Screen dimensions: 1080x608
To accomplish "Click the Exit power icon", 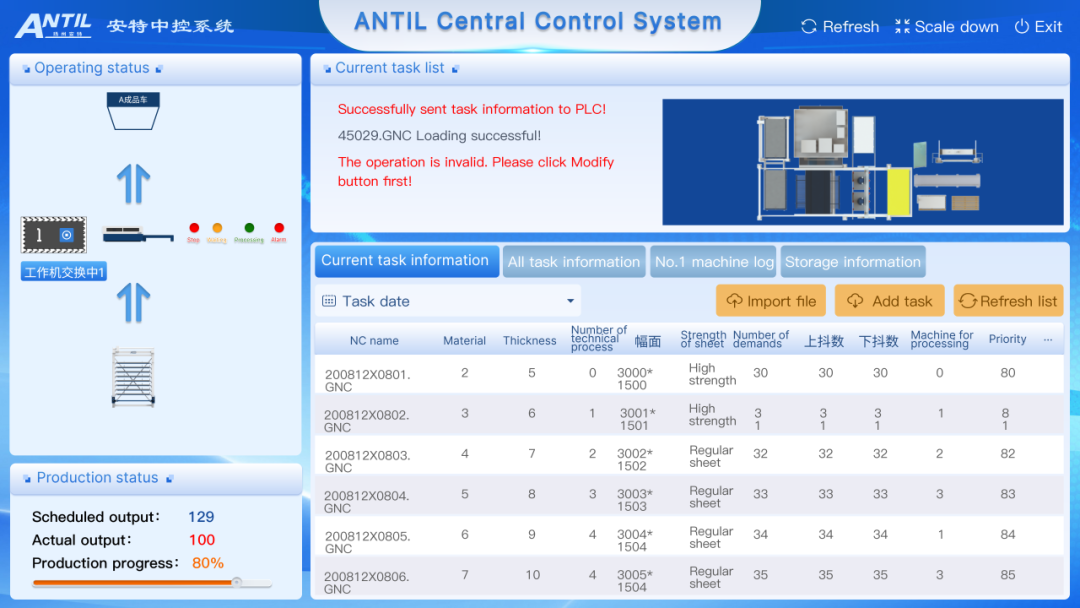I will 1021,27.
